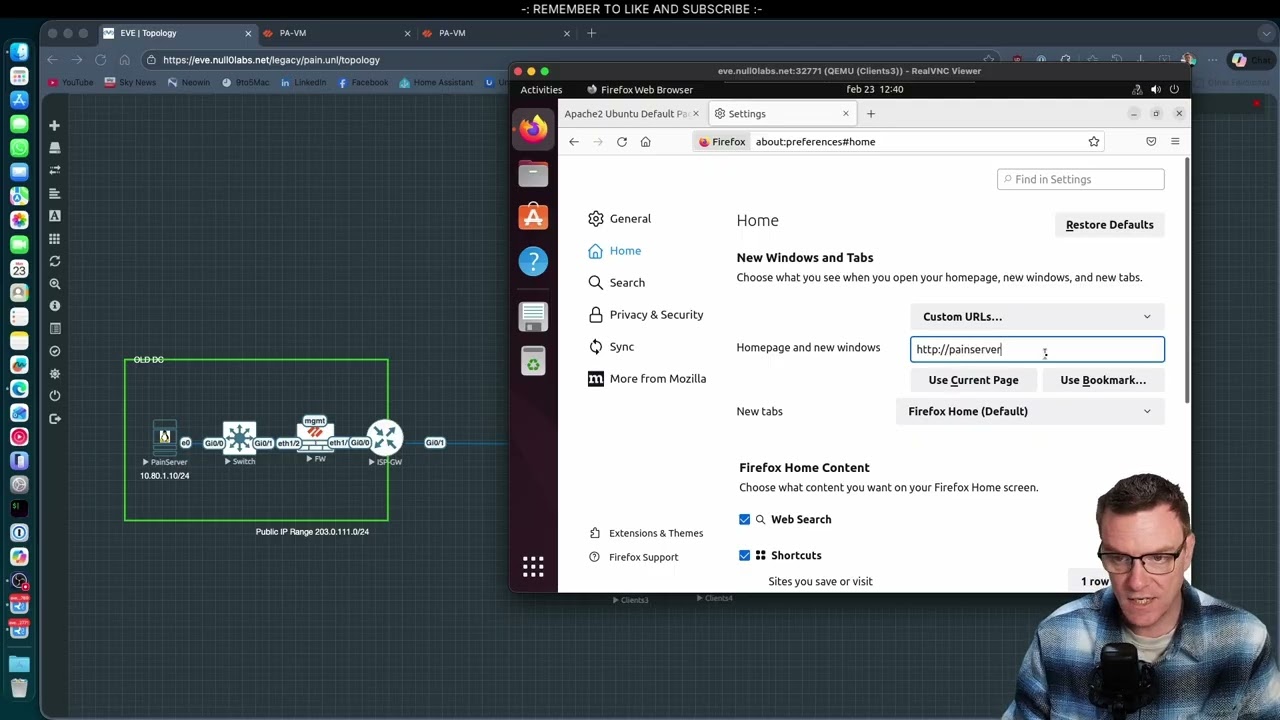Open Help question mark dock icon
The height and width of the screenshot is (720, 1280).
pos(533,261)
